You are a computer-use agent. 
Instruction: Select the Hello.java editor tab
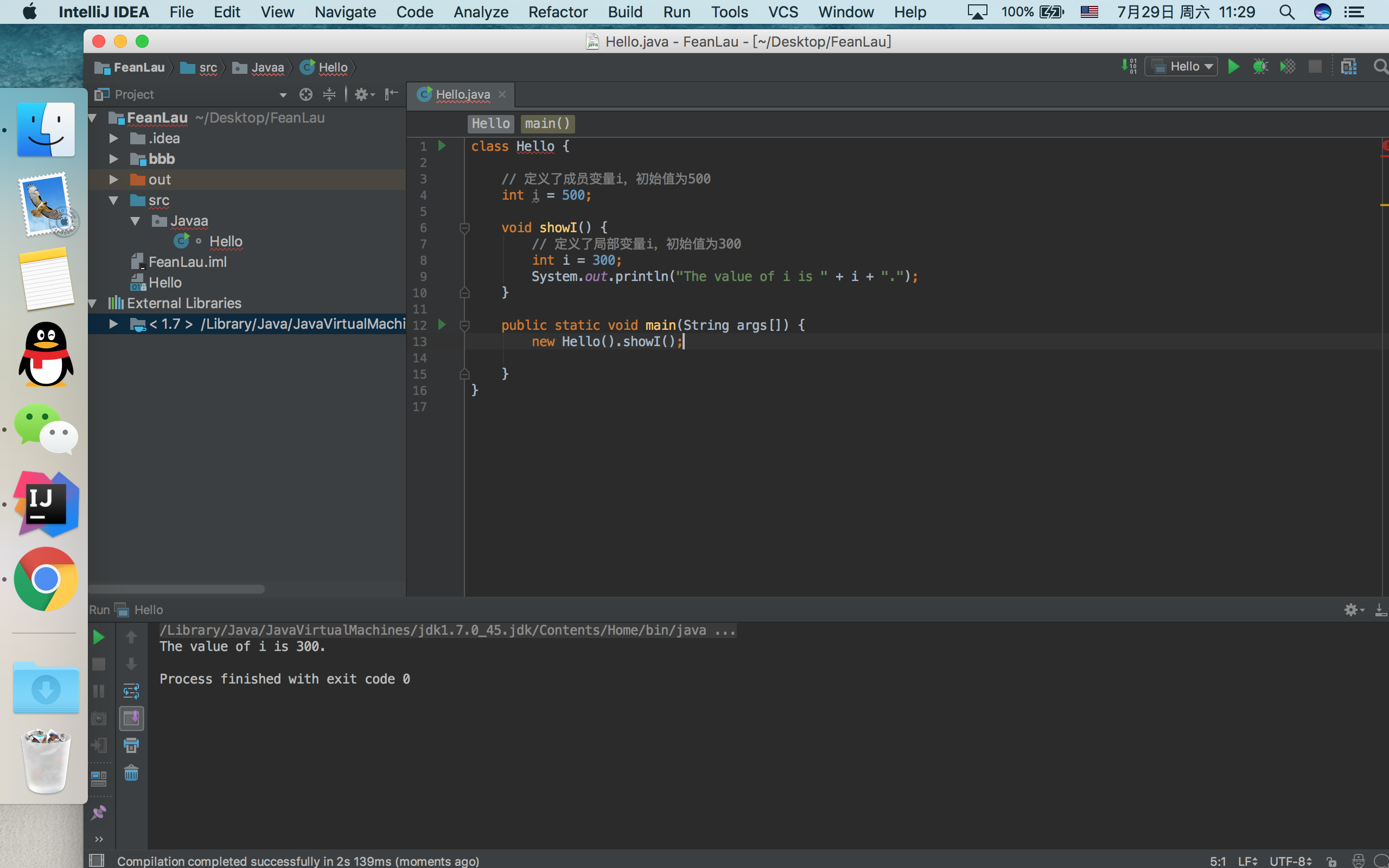tap(462, 94)
